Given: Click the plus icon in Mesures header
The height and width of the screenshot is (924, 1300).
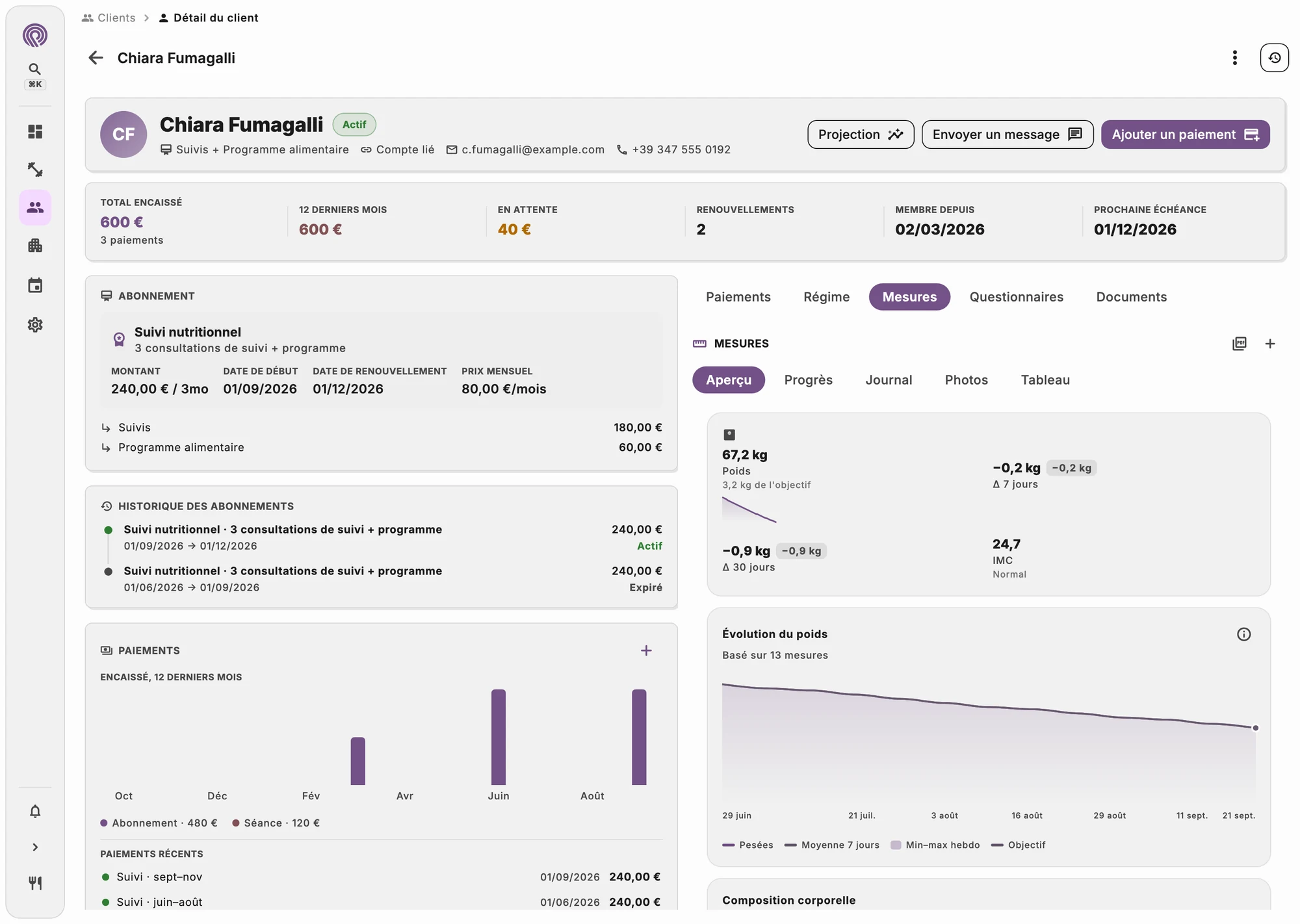Looking at the screenshot, I should click(x=1269, y=344).
